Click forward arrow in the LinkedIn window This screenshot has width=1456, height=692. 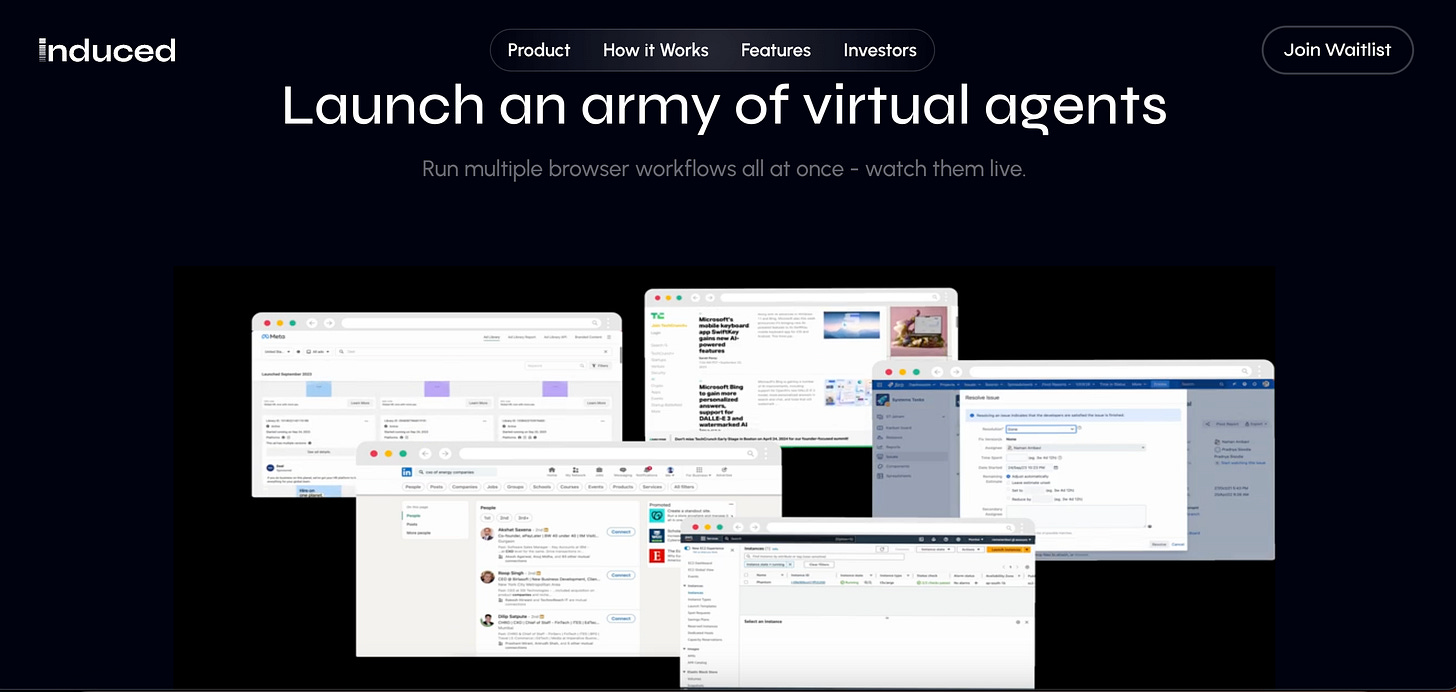[x=445, y=453]
